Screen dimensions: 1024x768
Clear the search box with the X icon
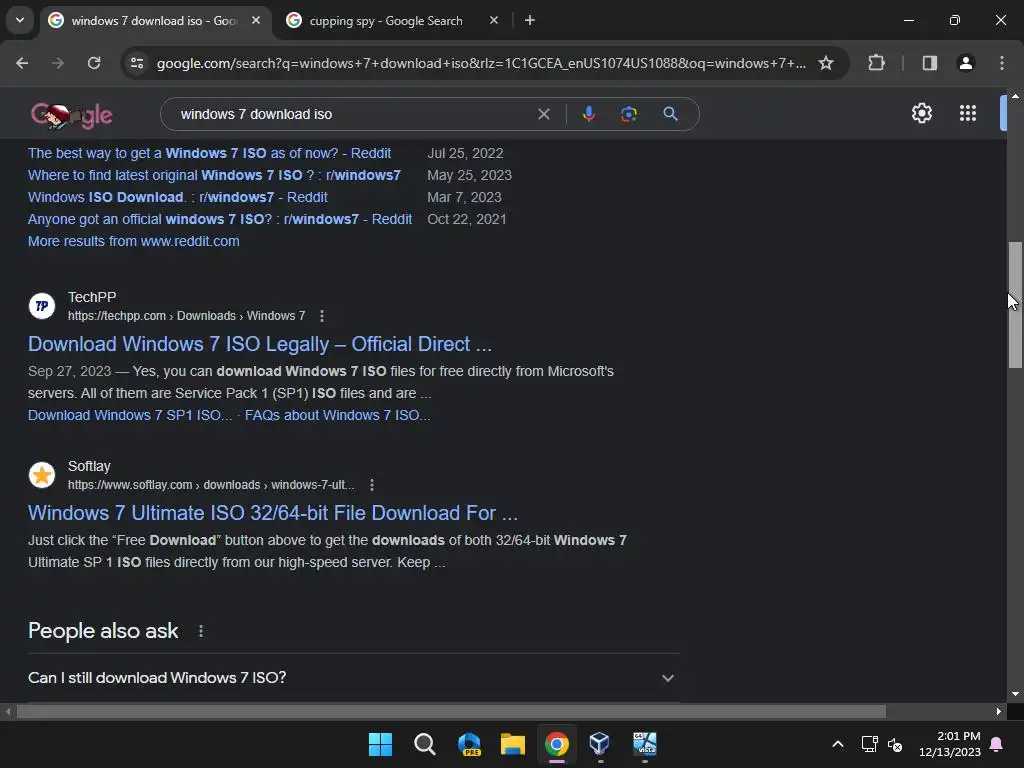(x=543, y=114)
